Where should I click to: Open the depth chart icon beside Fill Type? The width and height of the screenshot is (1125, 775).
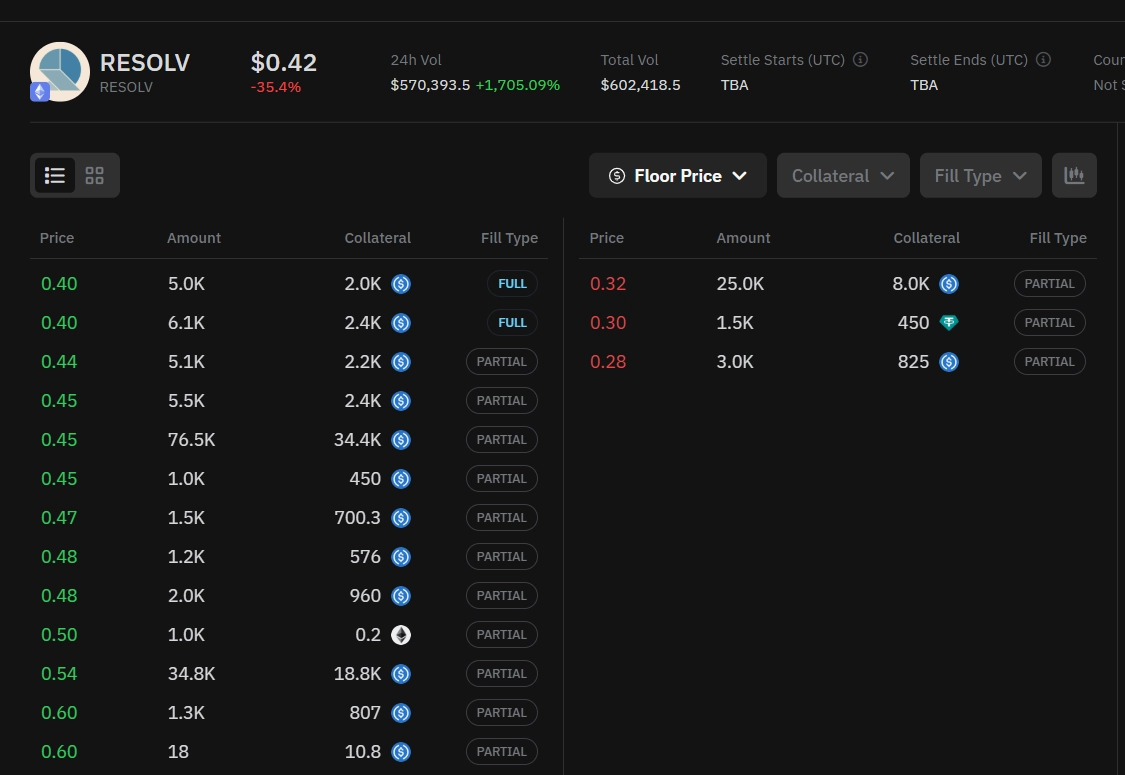[1074, 175]
